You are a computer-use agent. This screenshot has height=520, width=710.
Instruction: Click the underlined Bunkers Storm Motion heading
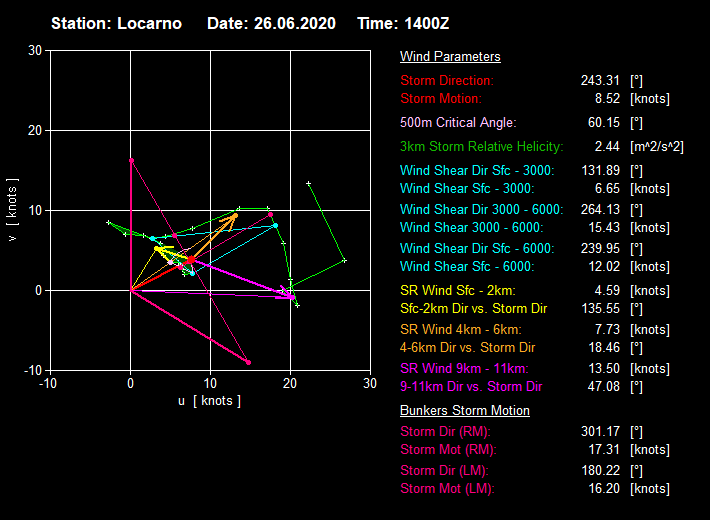[x=464, y=411]
